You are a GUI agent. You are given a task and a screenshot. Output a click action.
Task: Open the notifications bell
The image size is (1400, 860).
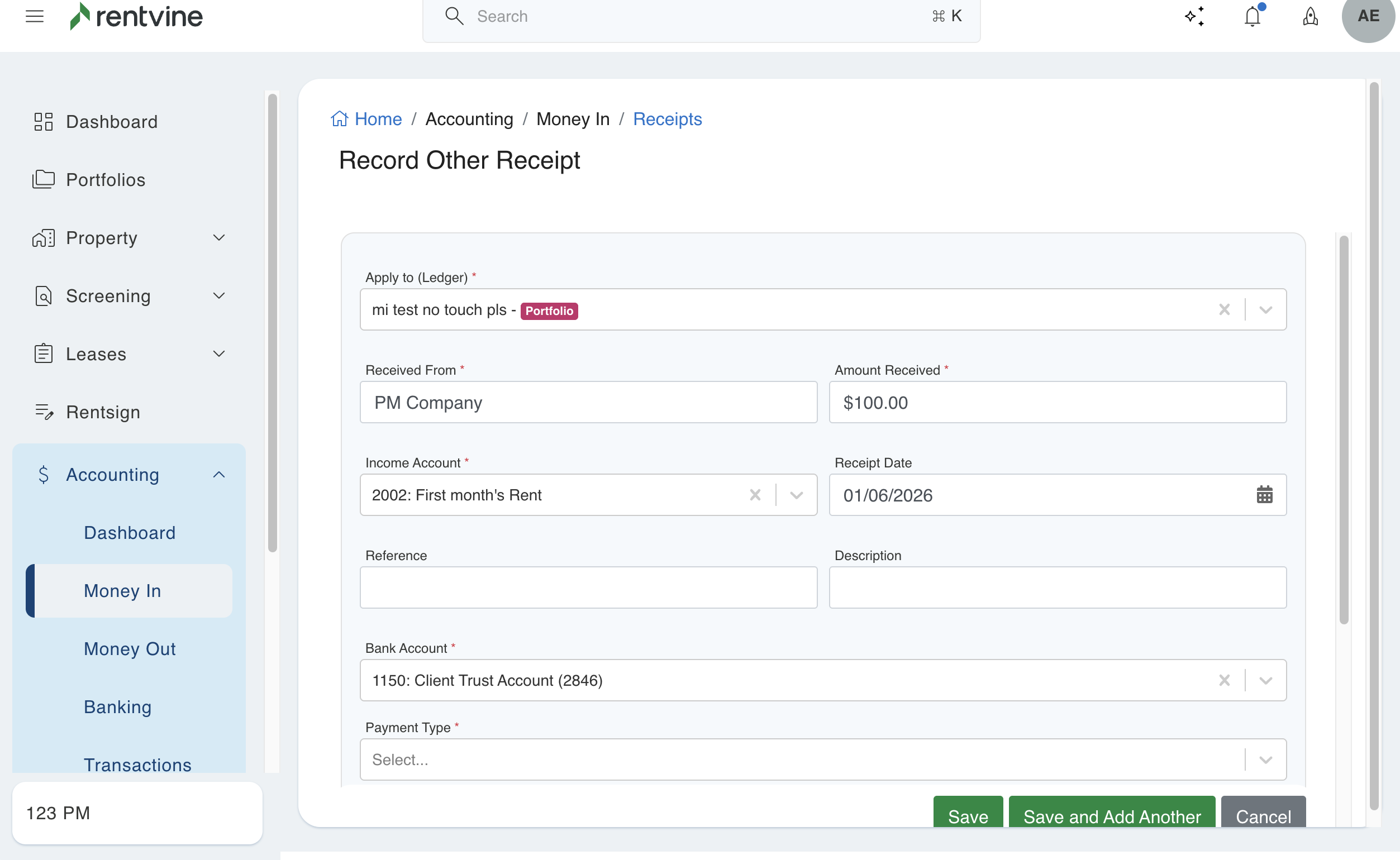click(1253, 16)
